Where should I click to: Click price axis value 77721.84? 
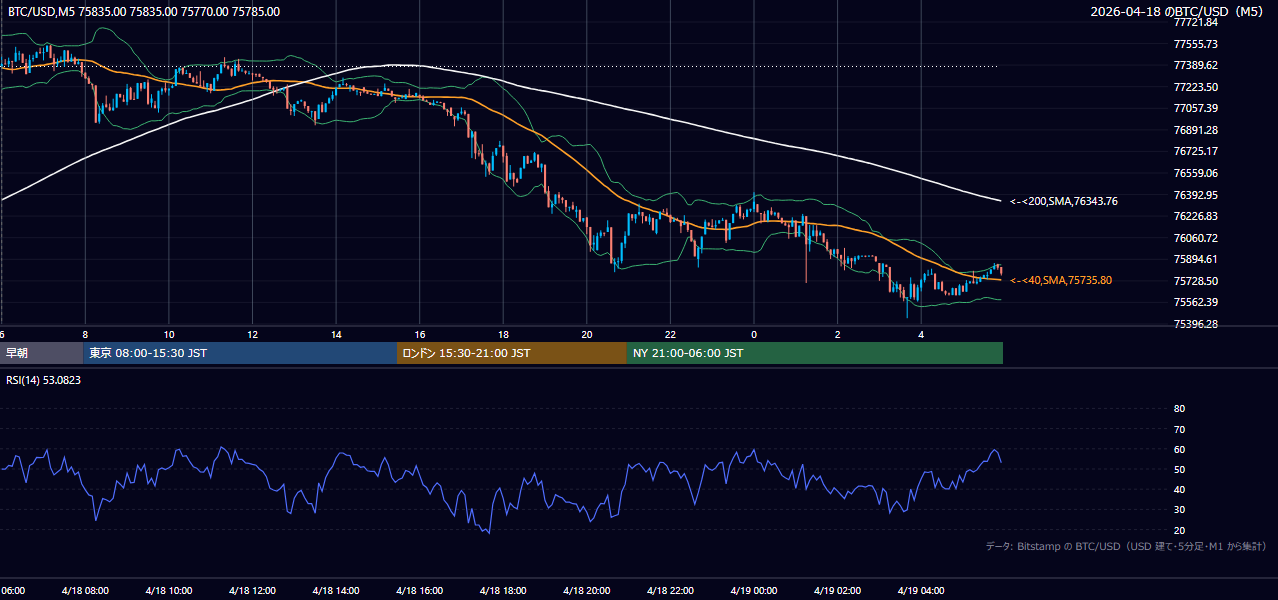[1196, 22]
